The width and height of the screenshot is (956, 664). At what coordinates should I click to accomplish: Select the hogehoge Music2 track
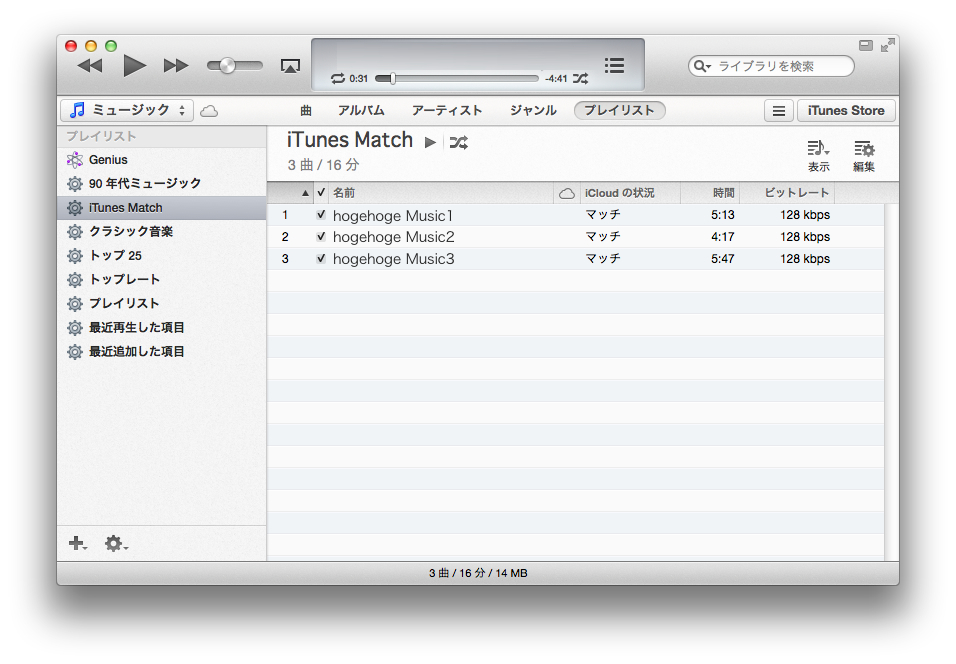tap(394, 237)
